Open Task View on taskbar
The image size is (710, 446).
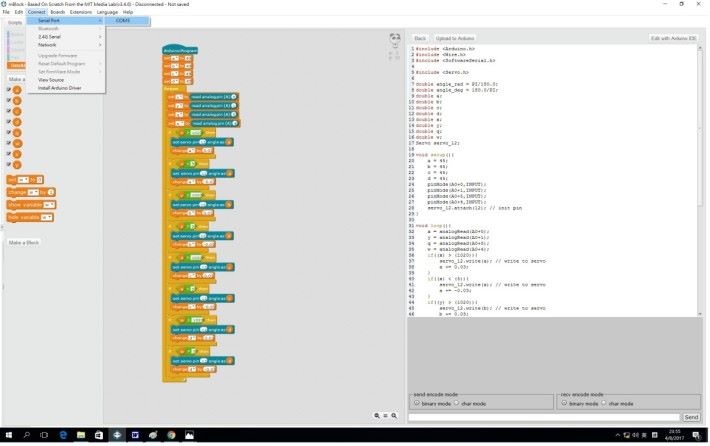point(44,435)
